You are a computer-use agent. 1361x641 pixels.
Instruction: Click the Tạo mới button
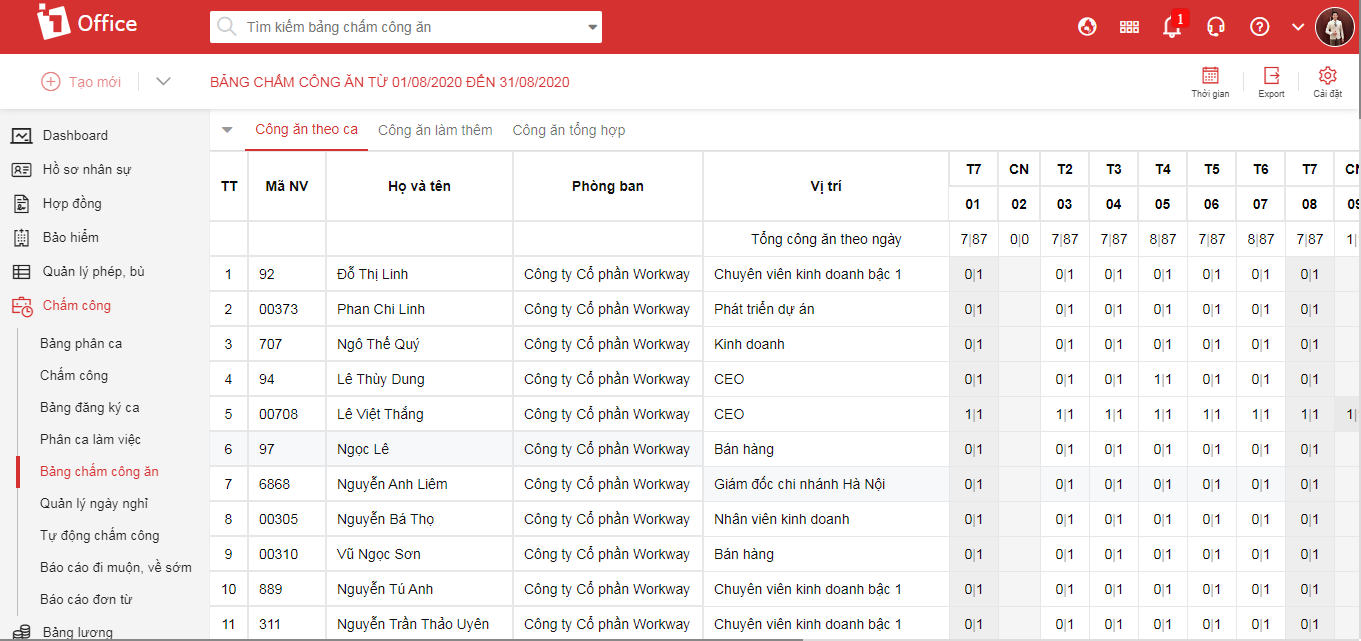click(x=80, y=81)
